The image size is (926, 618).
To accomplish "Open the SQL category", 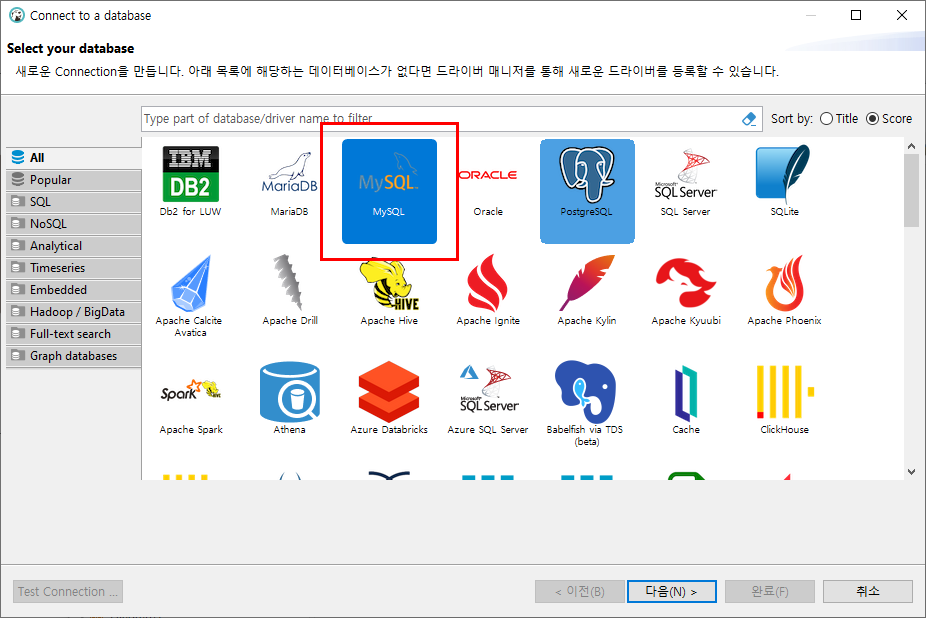I will [x=74, y=201].
